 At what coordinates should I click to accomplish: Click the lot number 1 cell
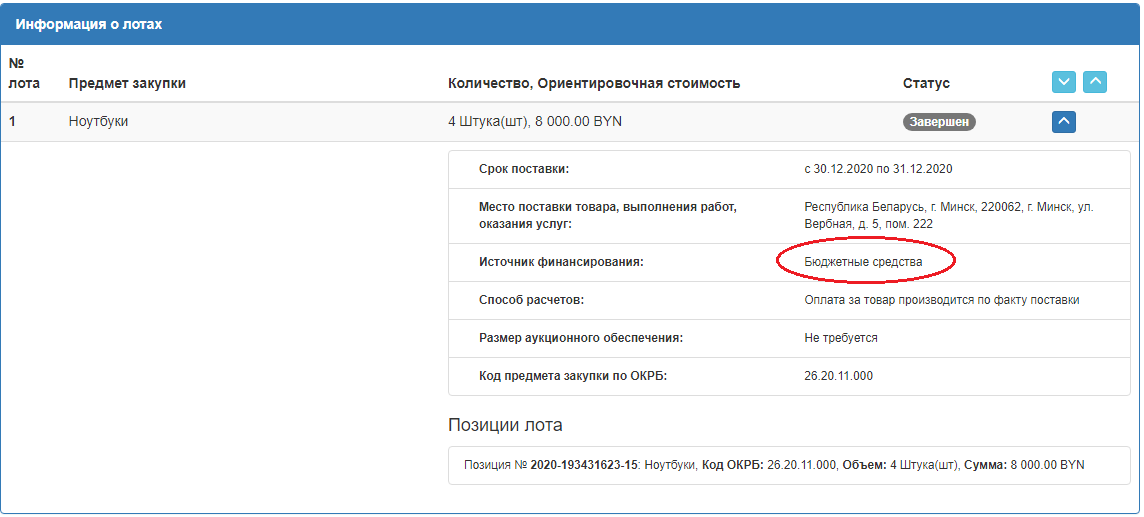[x=12, y=122]
